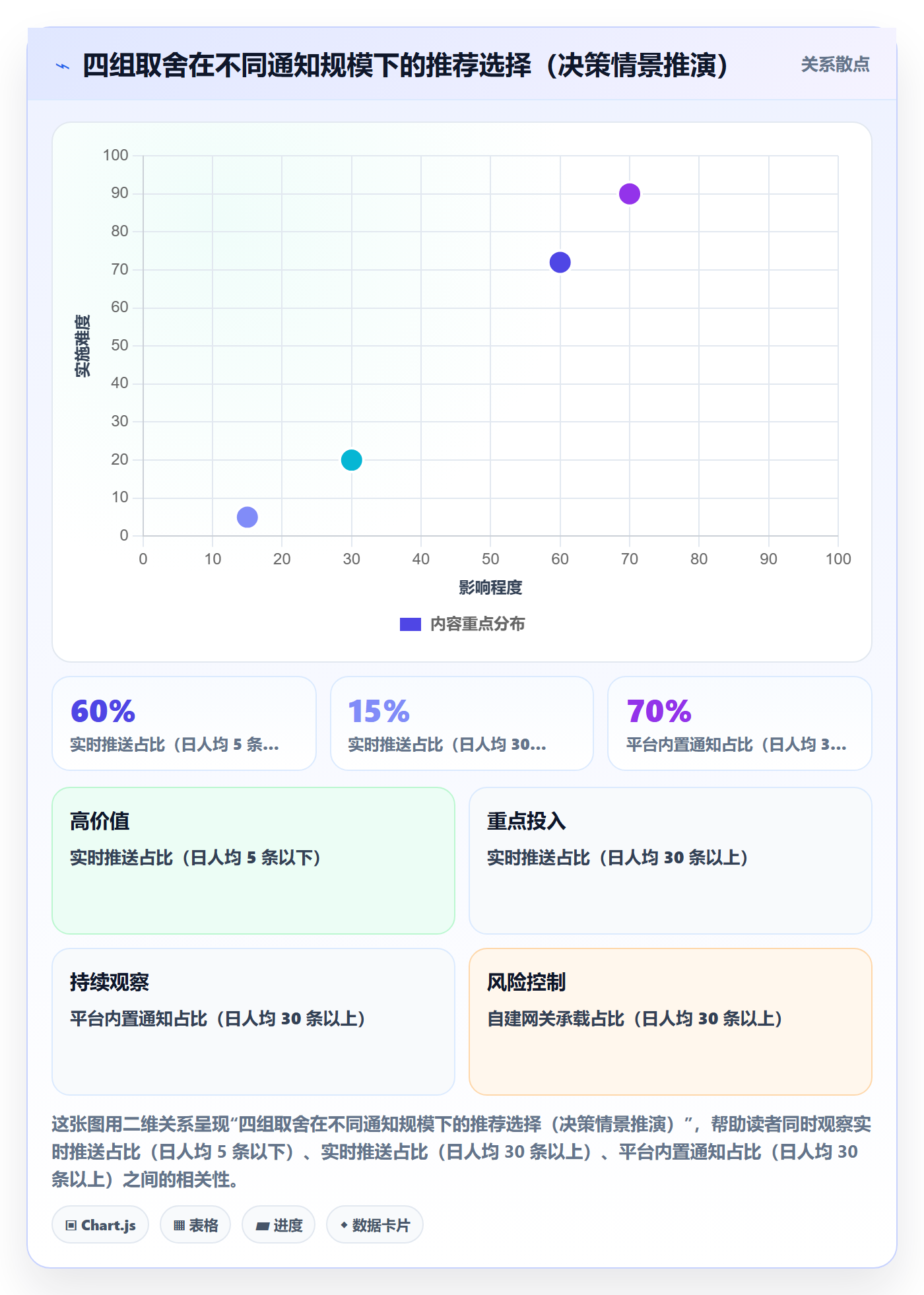The width and height of the screenshot is (924, 1295).
Task: Select the 持续观察 quadrant card
Action: [253, 1022]
